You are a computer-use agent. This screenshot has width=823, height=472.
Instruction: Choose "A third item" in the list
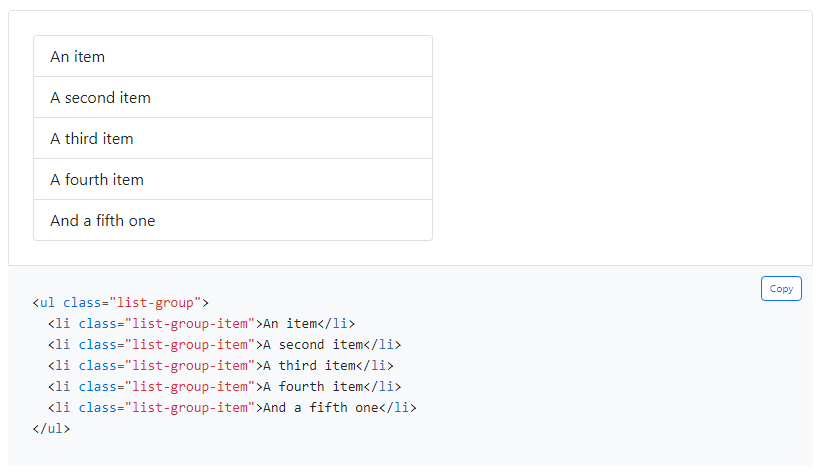tap(232, 139)
